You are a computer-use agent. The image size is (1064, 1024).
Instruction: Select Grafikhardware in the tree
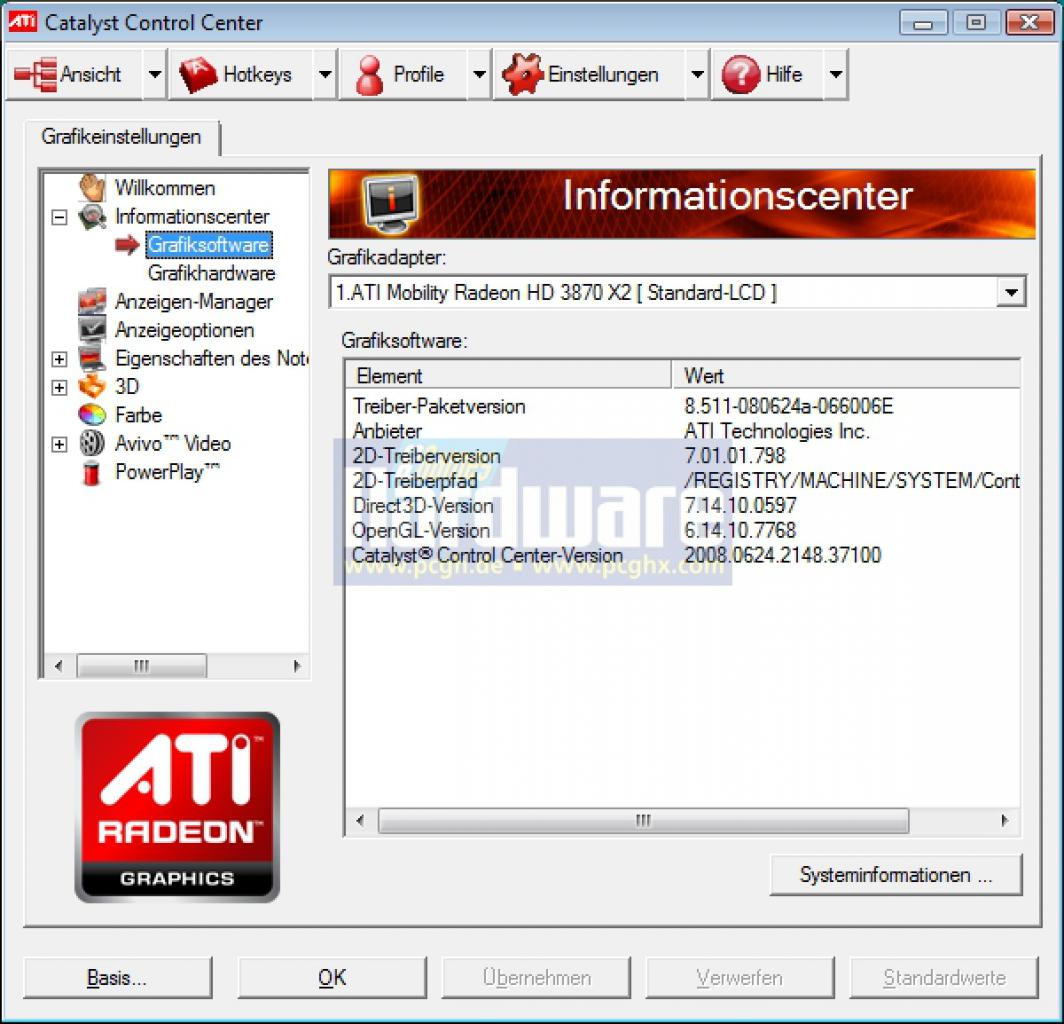[212, 273]
